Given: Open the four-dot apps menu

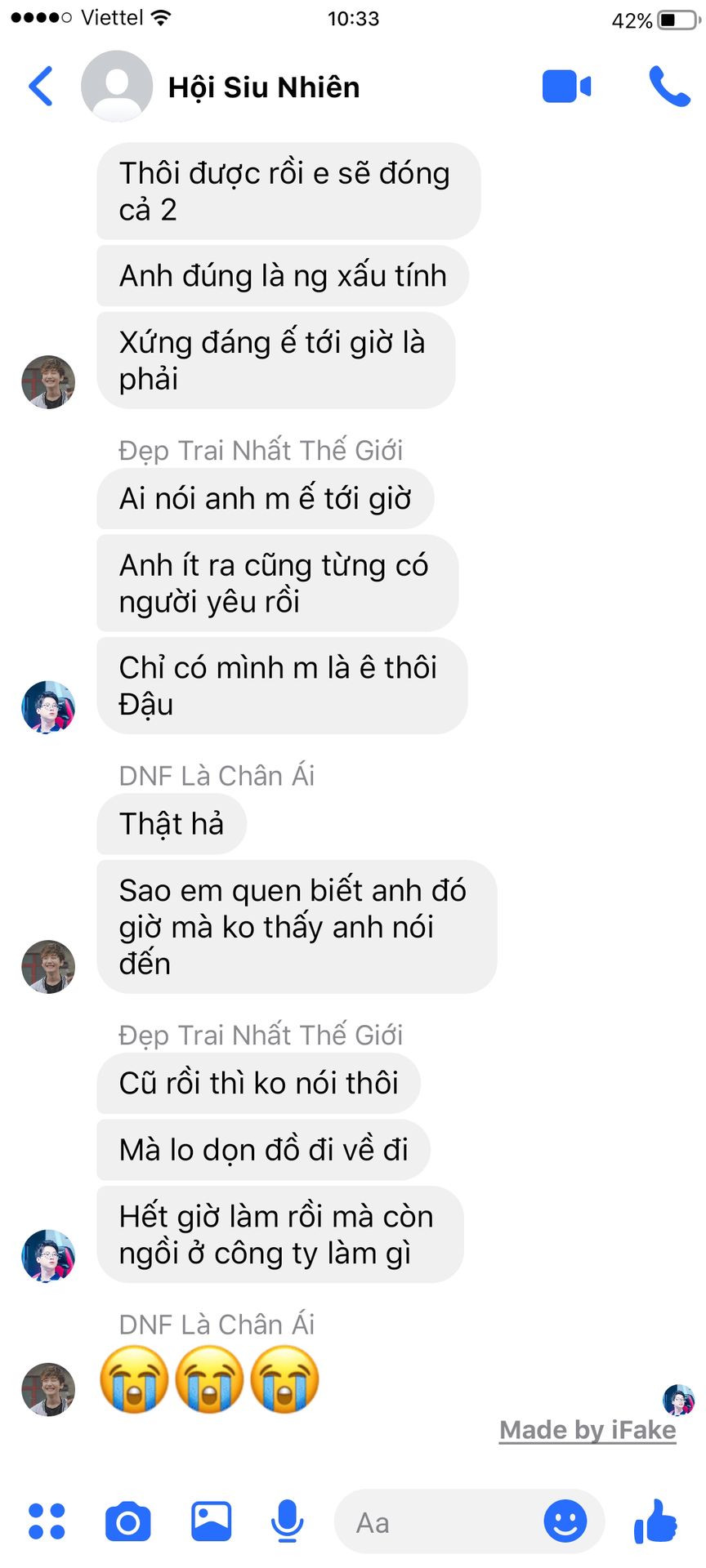Looking at the screenshot, I should tap(47, 1521).
